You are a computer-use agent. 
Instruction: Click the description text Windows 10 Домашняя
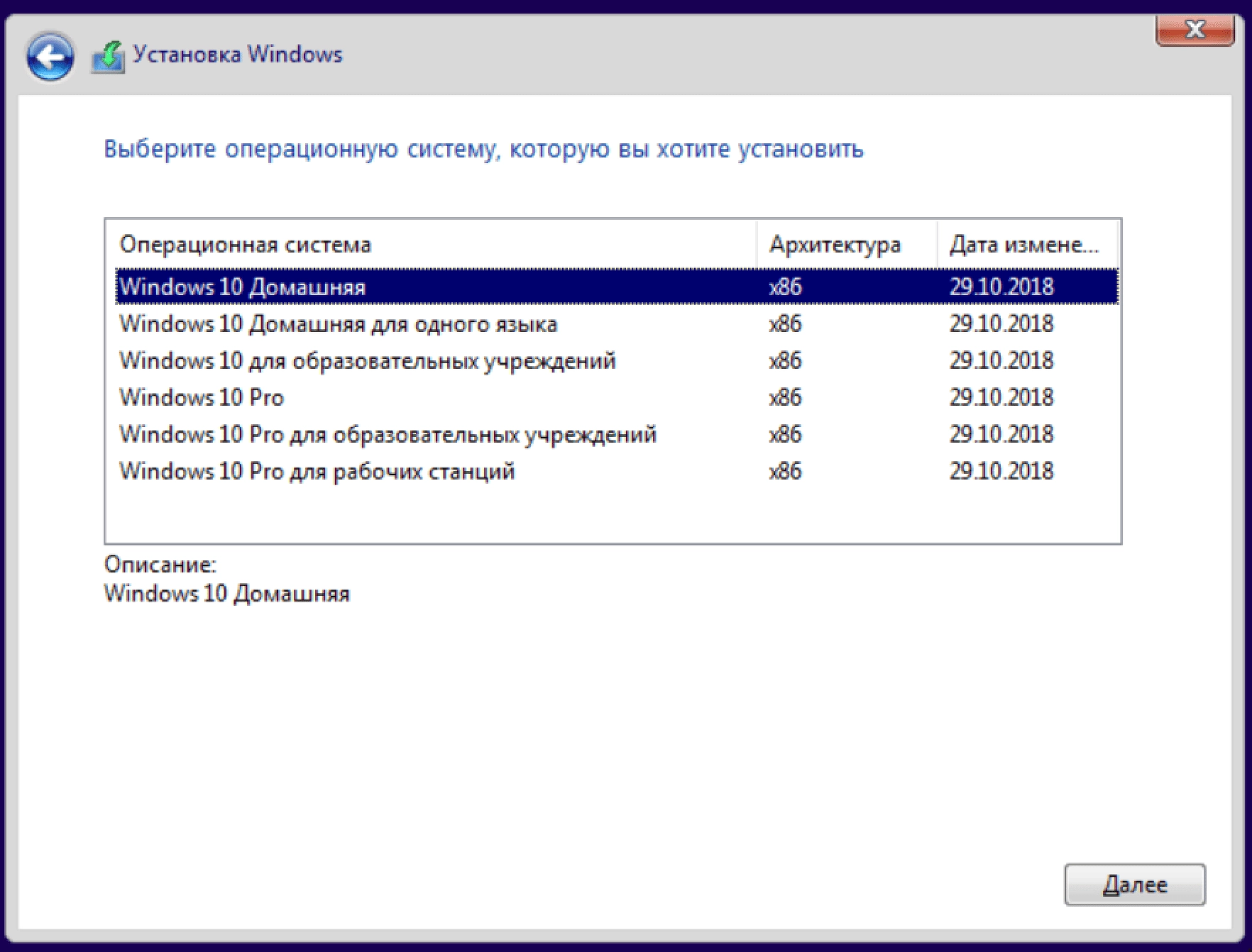point(227,594)
